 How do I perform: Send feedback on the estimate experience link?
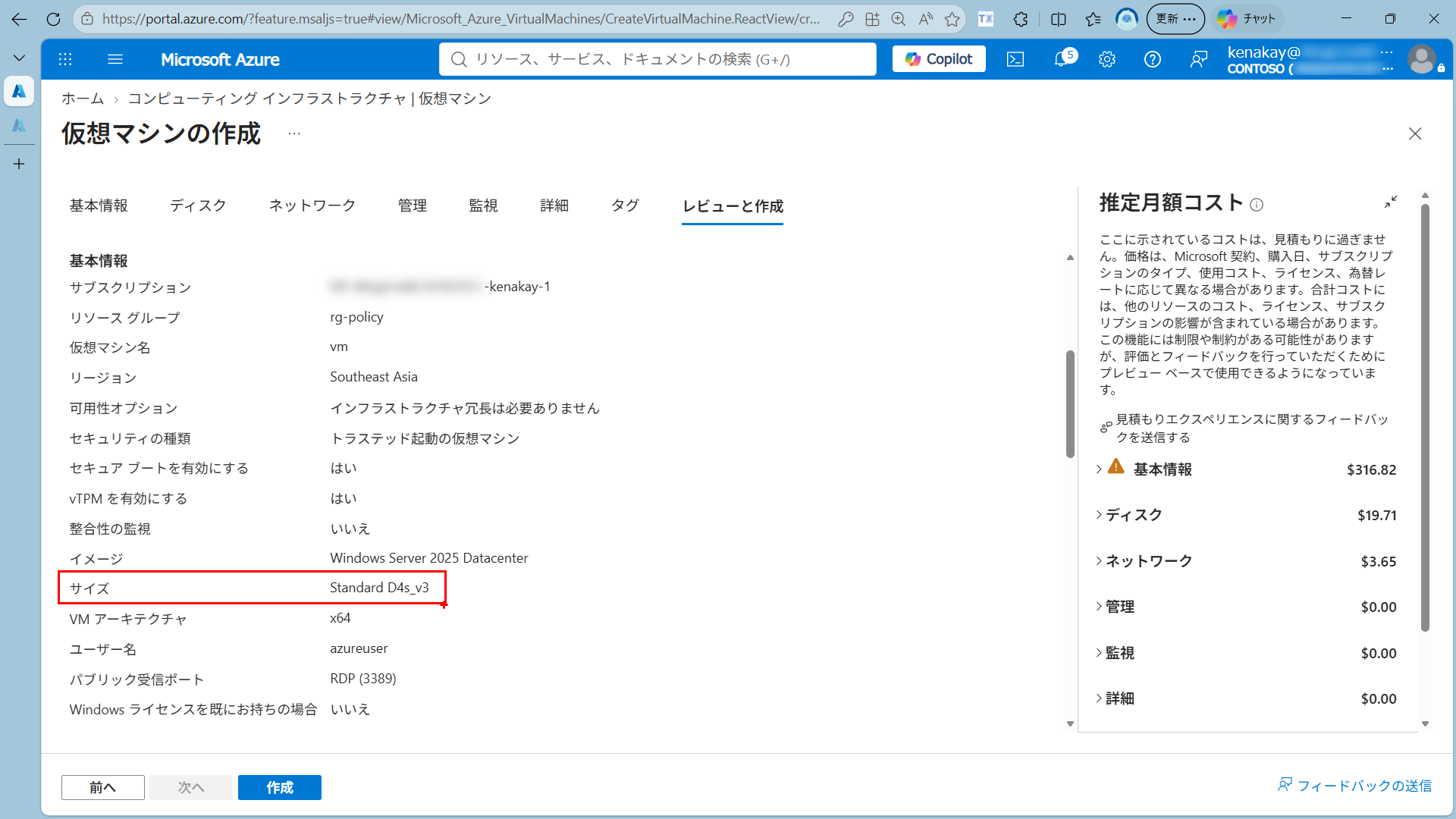tap(1244, 428)
